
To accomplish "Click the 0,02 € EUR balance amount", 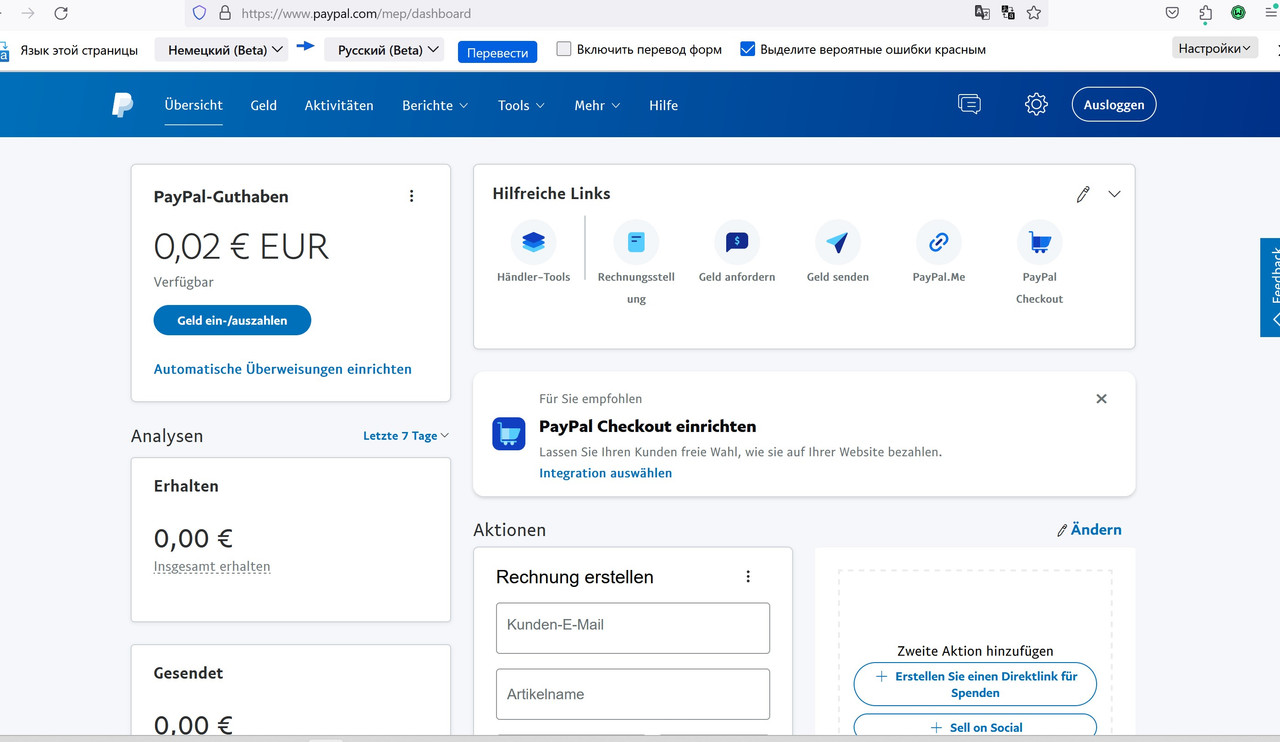I will [241, 246].
